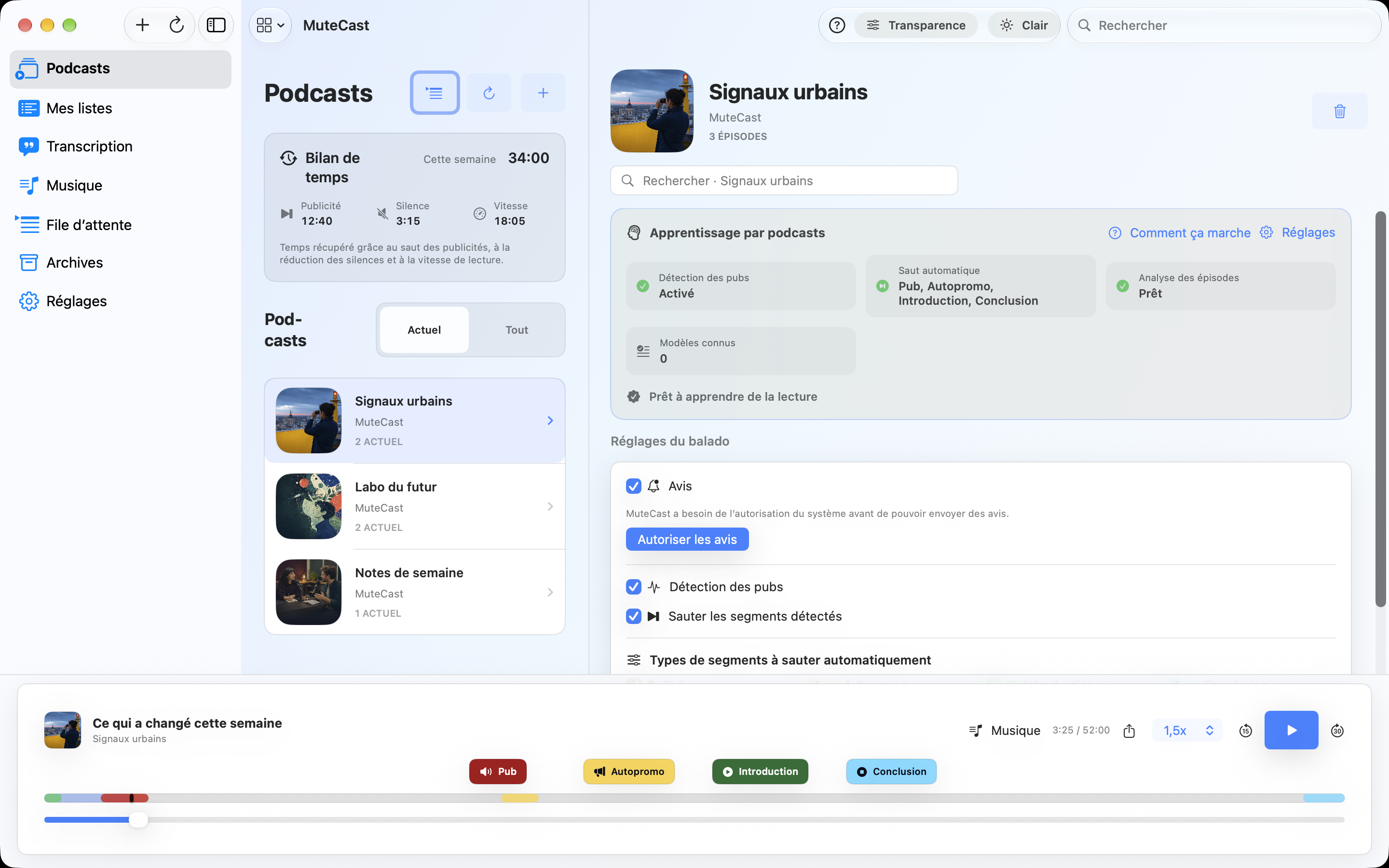Open the grid view dropdown next to MuteCast
This screenshot has height=868, width=1389.
(x=271, y=25)
